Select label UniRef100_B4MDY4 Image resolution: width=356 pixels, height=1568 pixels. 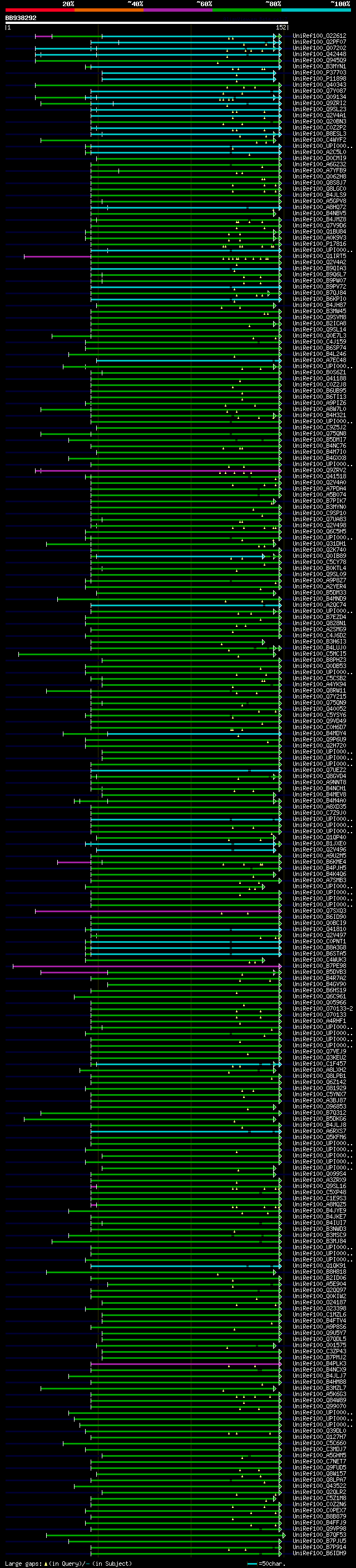coord(319,734)
